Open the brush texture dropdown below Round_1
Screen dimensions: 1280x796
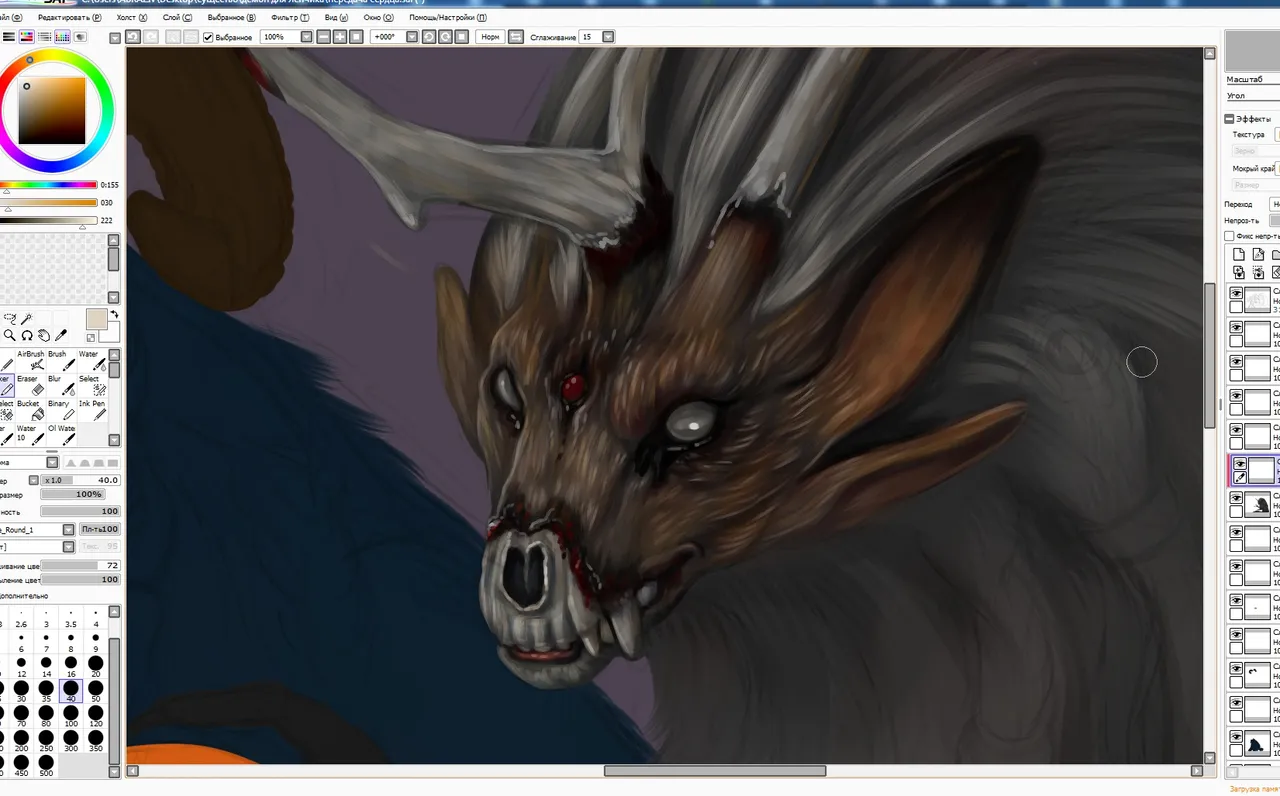[x=68, y=547]
